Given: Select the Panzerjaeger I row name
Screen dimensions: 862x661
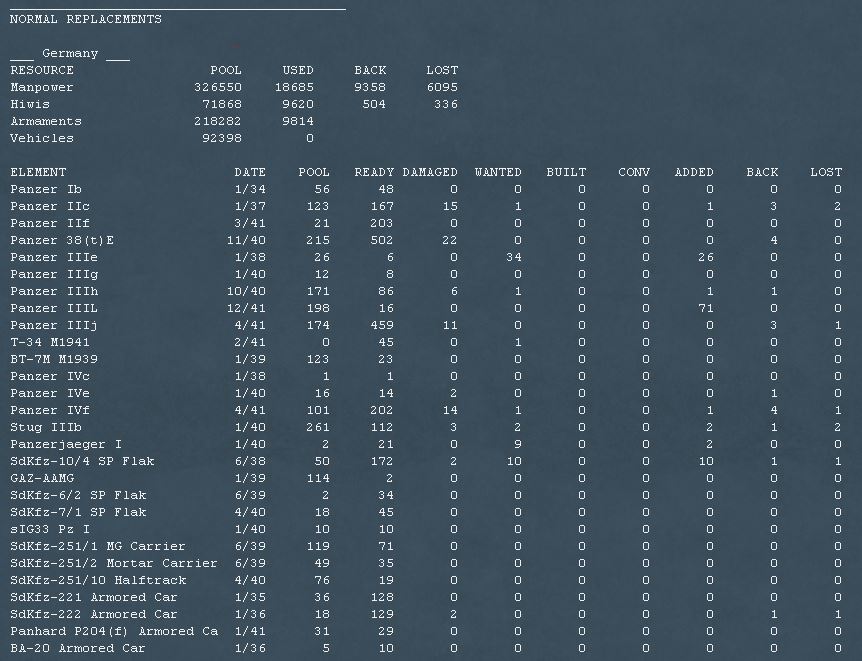Looking at the screenshot, I should [x=66, y=444].
